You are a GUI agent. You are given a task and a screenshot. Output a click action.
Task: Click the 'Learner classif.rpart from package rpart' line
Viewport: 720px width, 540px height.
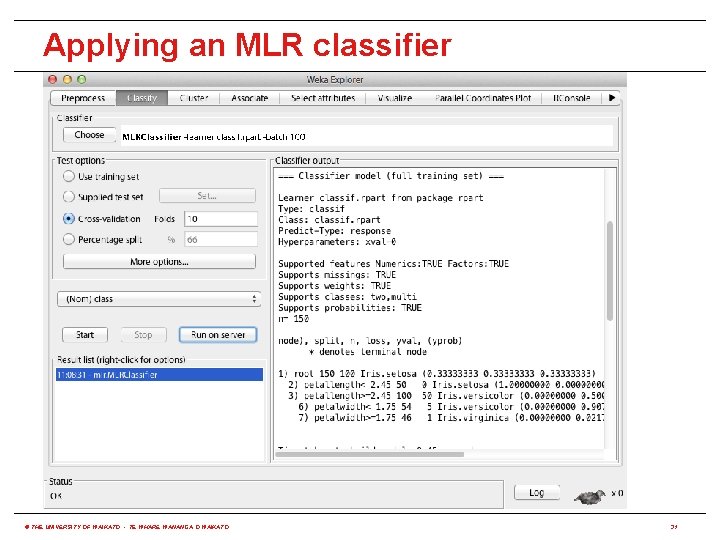coord(381,198)
